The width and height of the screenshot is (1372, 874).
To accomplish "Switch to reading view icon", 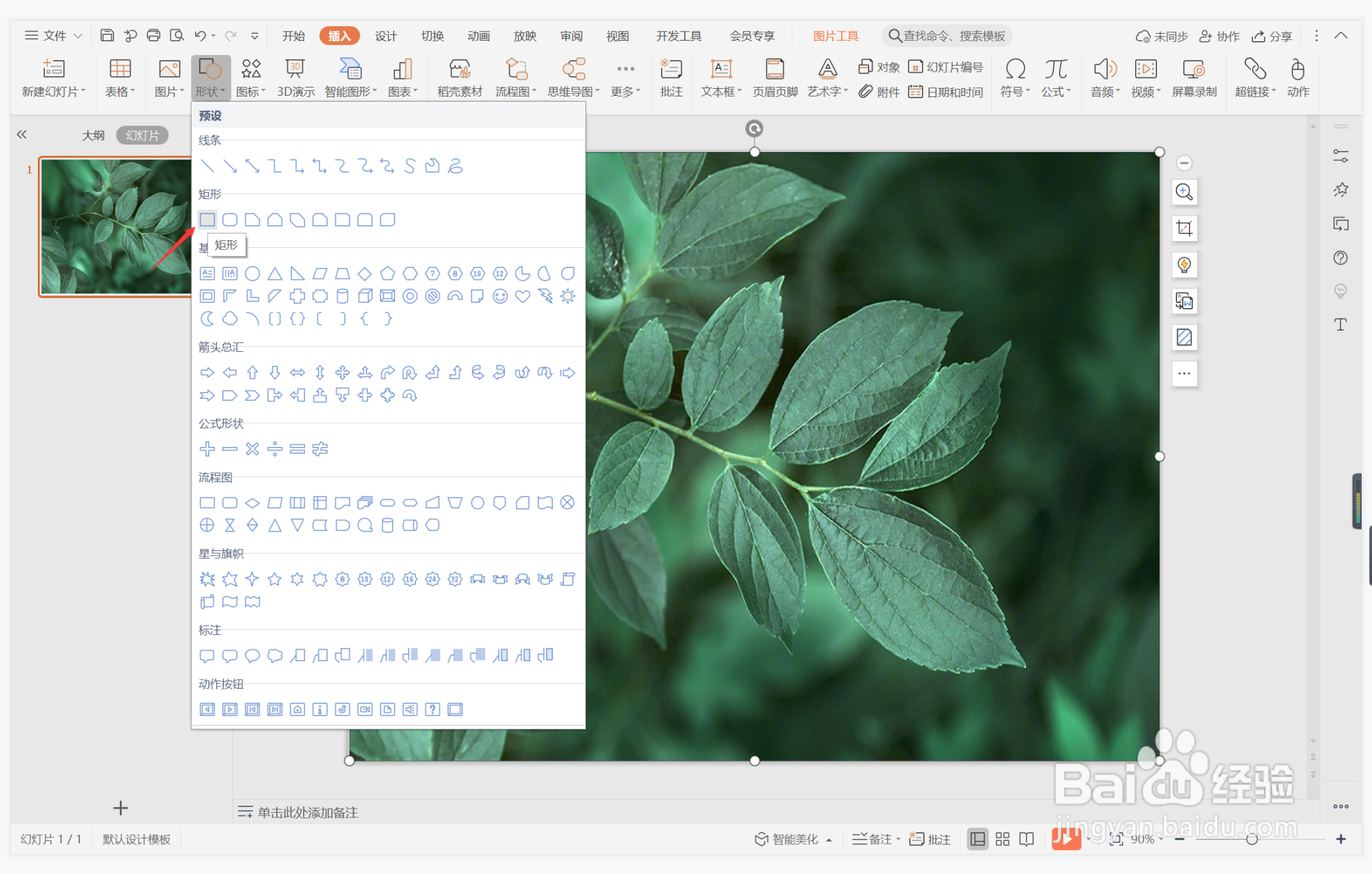I will coord(1026,839).
